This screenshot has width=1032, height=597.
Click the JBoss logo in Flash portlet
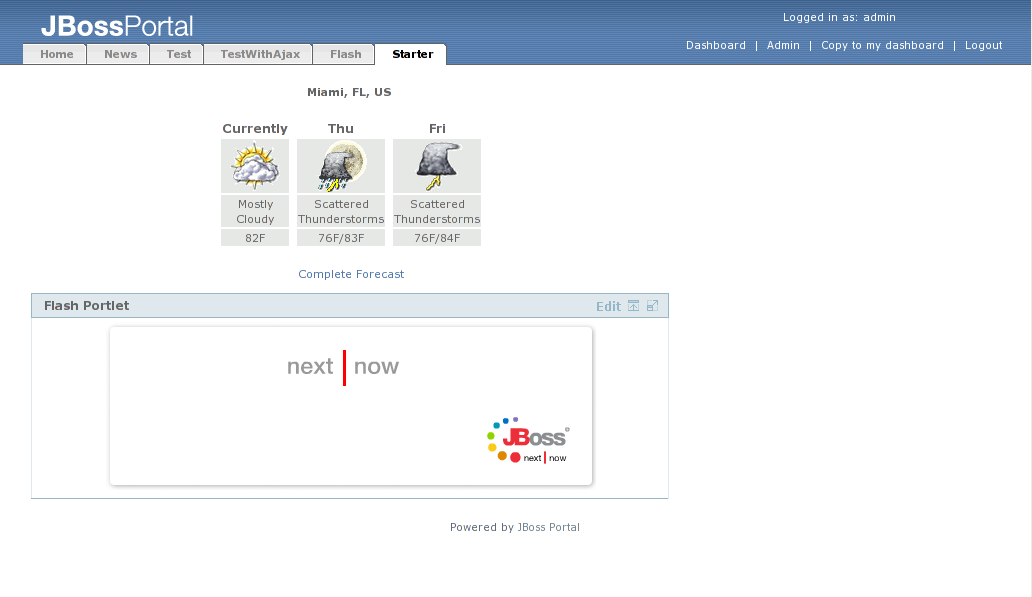point(529,441)
